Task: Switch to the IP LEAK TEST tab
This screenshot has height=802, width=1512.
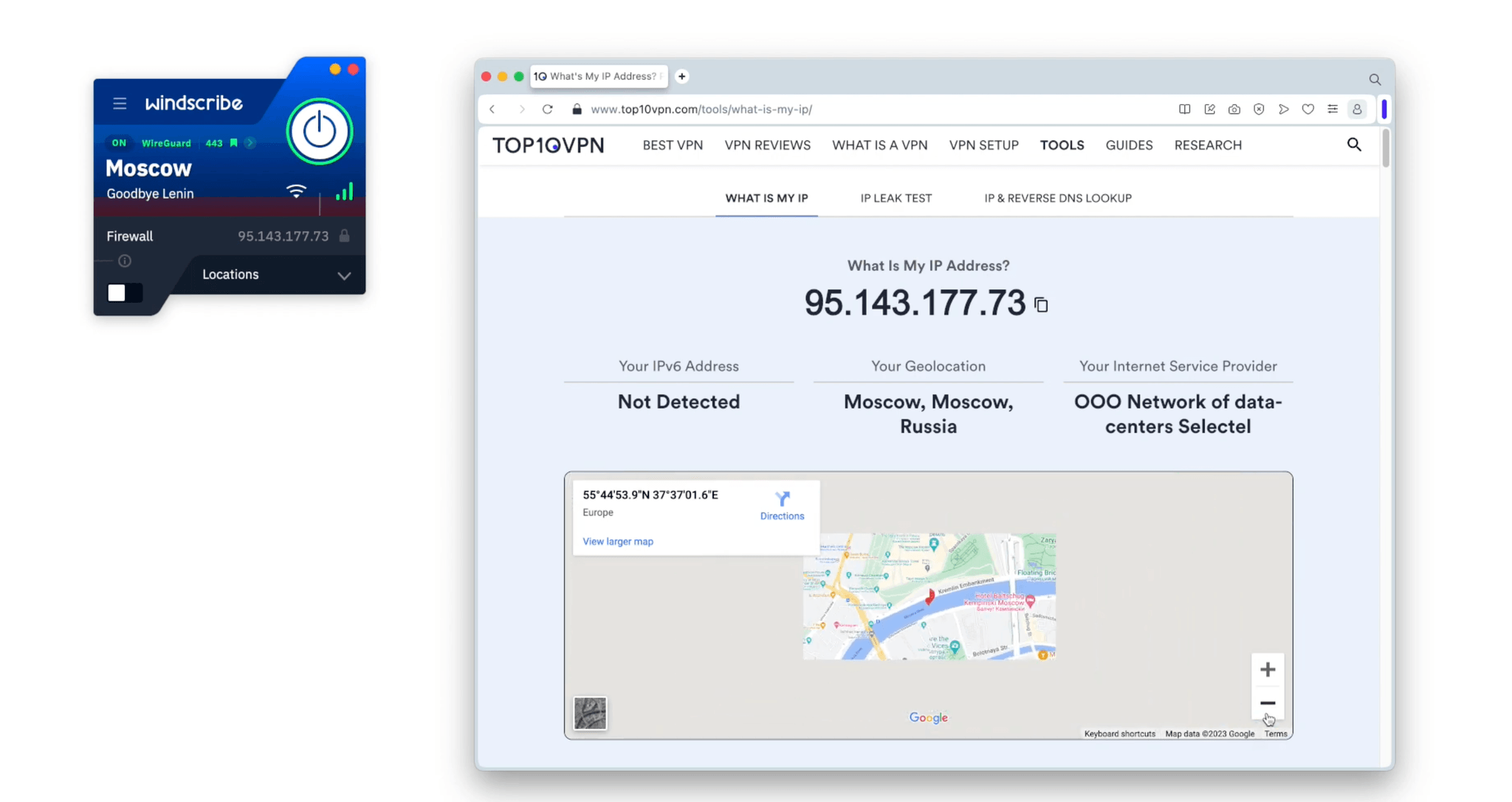Action: [896, 198]
